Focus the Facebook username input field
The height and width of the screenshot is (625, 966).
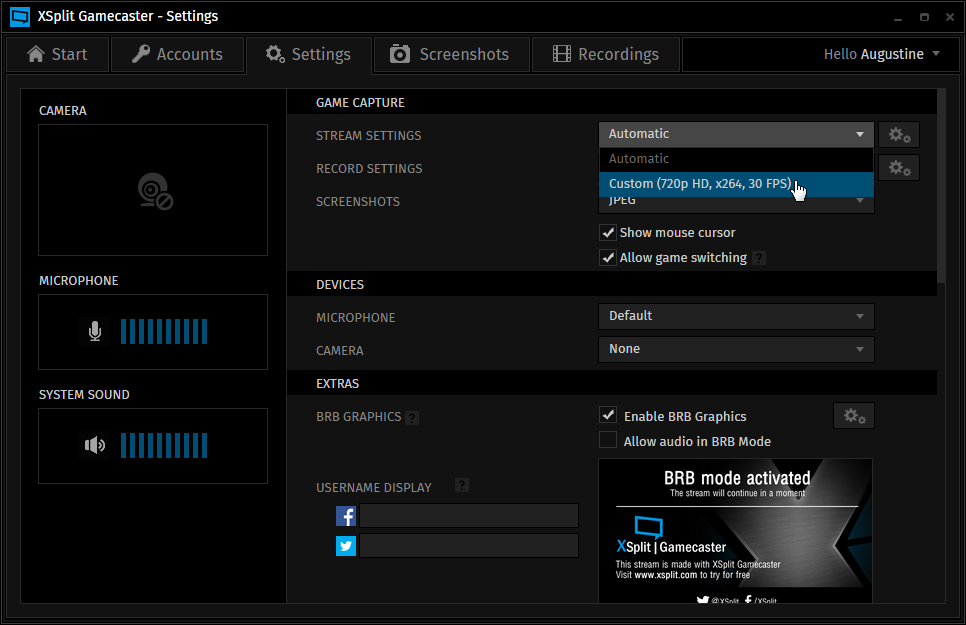coord(469,516)
